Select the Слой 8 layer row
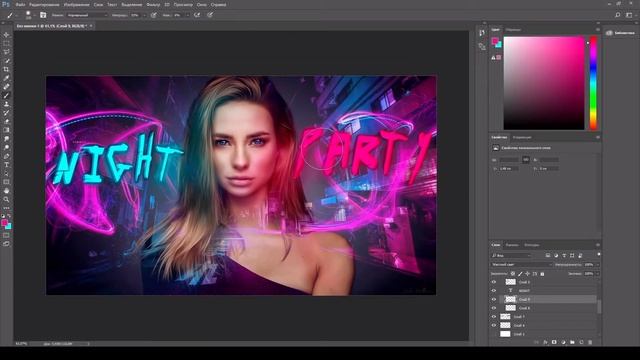 tap(548, 308)
